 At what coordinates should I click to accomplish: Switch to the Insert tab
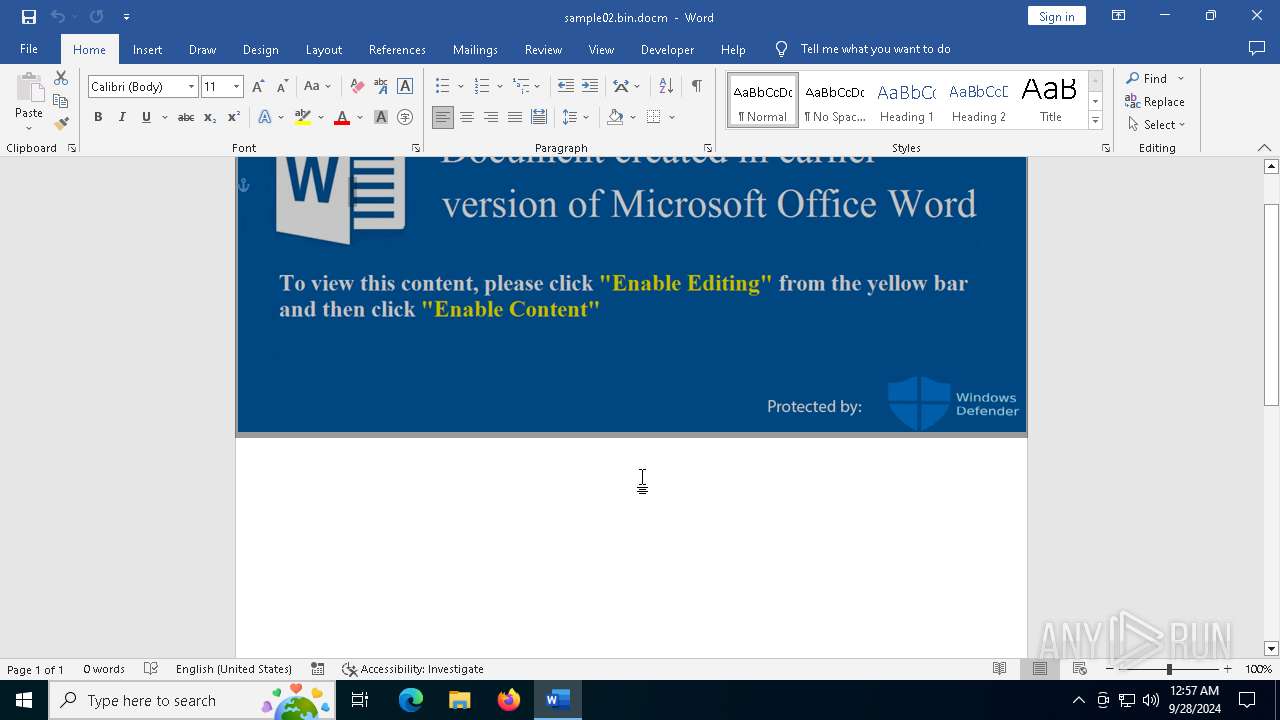[x=147, y=49]
